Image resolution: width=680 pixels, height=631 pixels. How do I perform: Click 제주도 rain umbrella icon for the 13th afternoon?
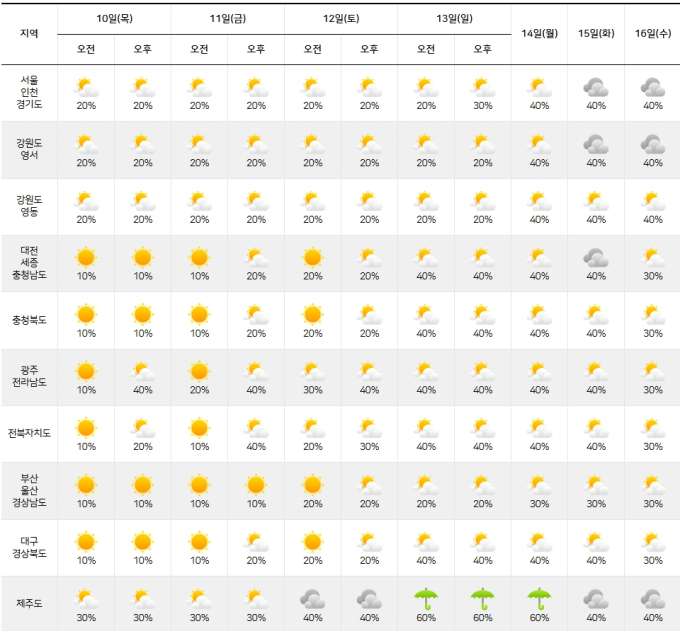click(483, 599)
